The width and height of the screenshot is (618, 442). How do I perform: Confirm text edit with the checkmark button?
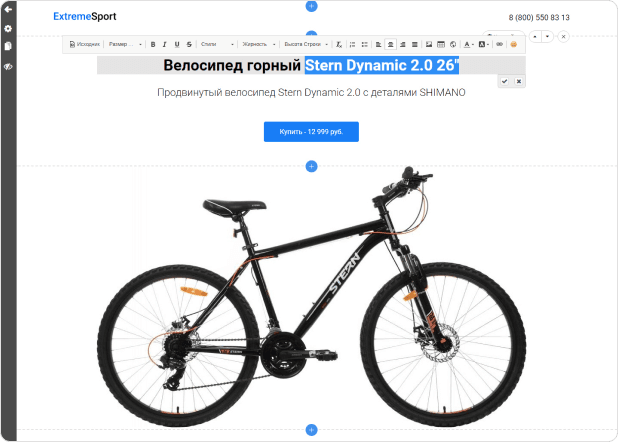(x=504, y=81)
